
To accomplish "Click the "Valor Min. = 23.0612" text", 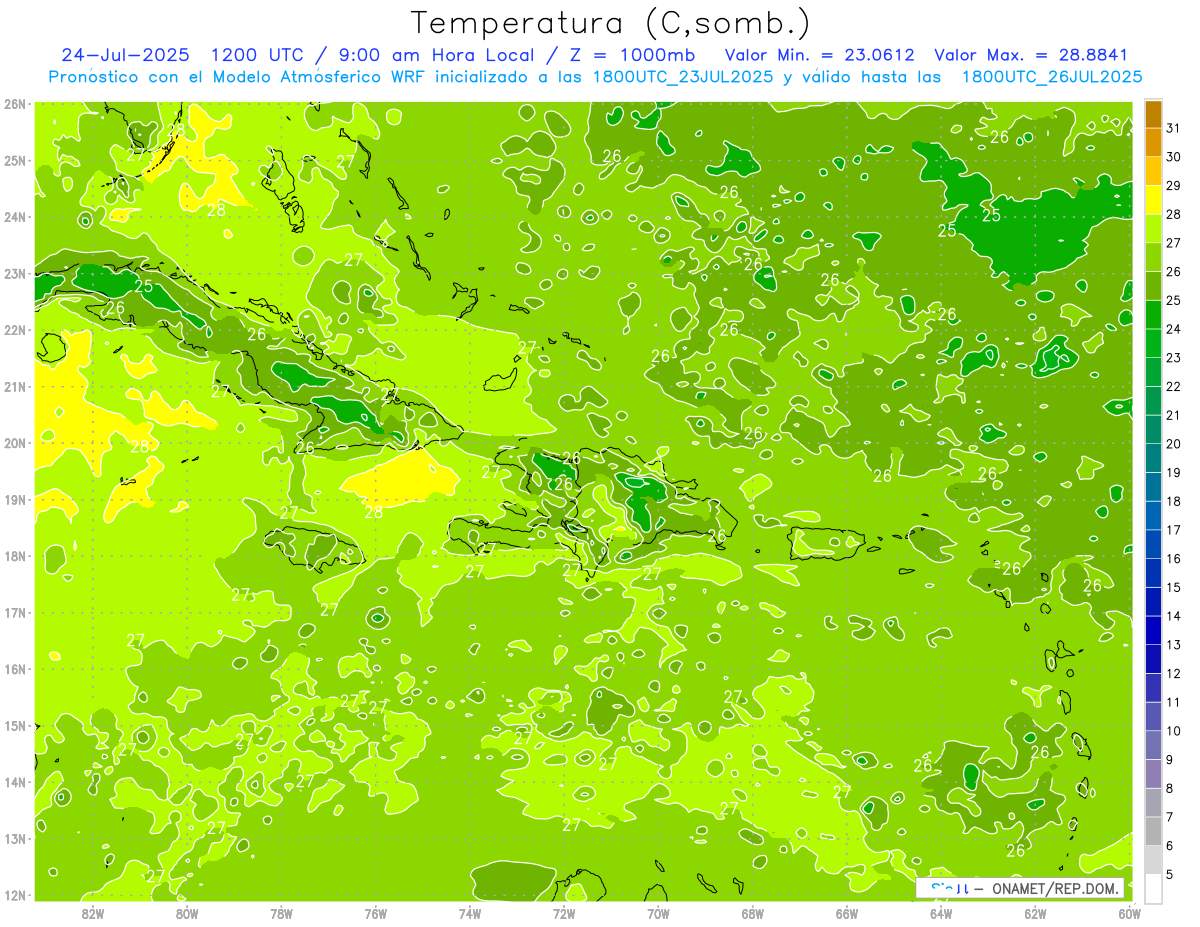I will [820, 55].
